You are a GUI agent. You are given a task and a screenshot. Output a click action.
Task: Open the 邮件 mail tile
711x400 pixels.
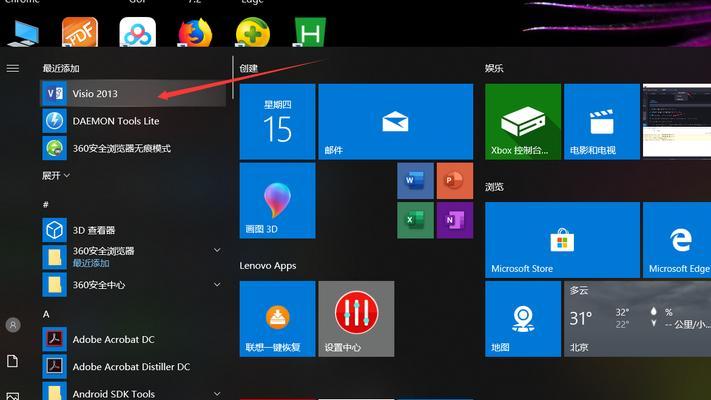[396, 122]
